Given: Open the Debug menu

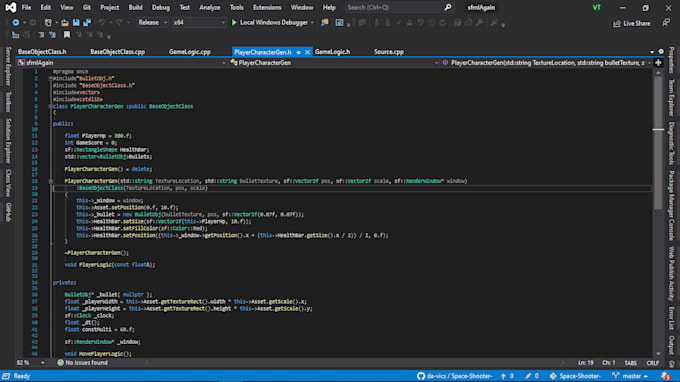Looking at the screenshot, I should tap(161, 7).
